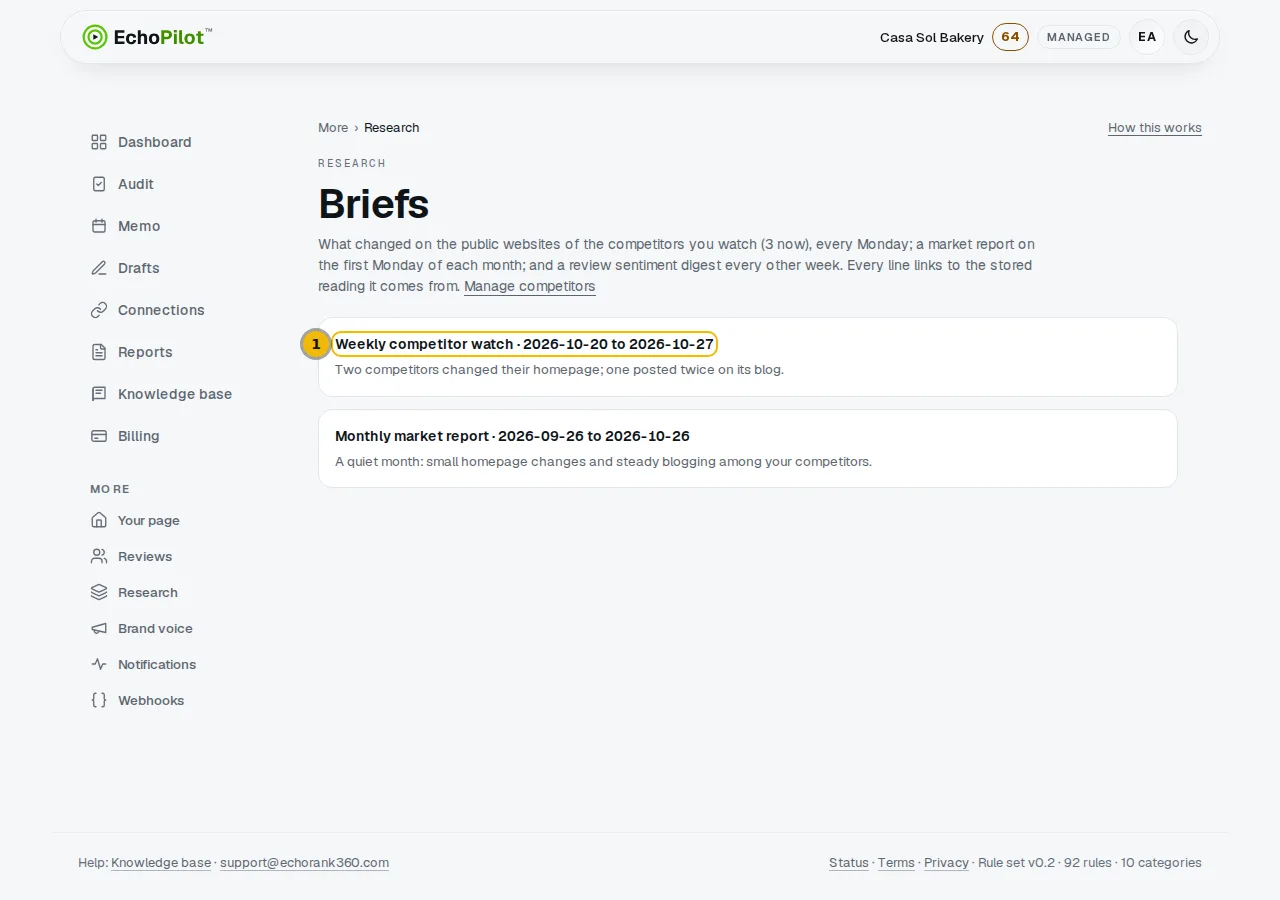Click the Your page home icon

point(99,520)
